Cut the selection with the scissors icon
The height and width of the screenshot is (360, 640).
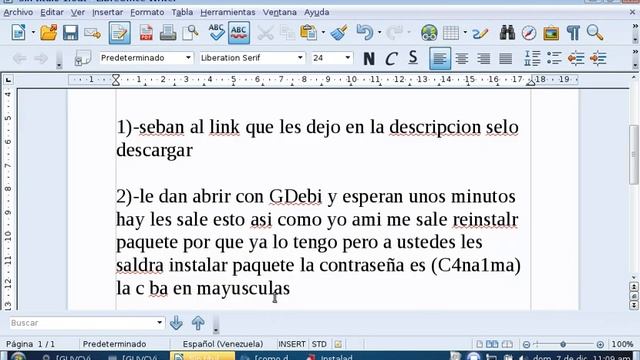tap(265, 33)
